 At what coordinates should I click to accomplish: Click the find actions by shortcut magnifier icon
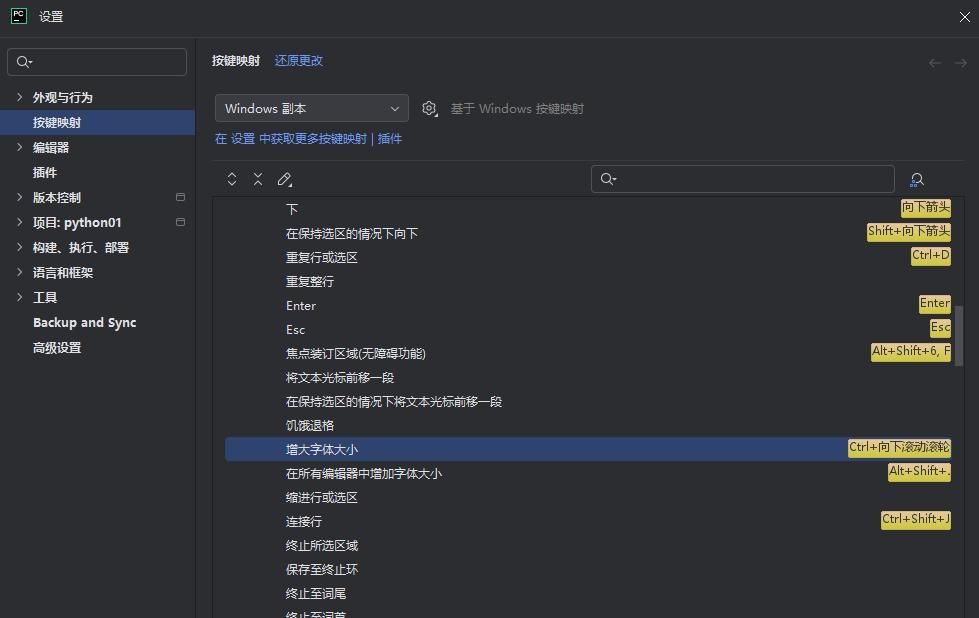point(916,179)
